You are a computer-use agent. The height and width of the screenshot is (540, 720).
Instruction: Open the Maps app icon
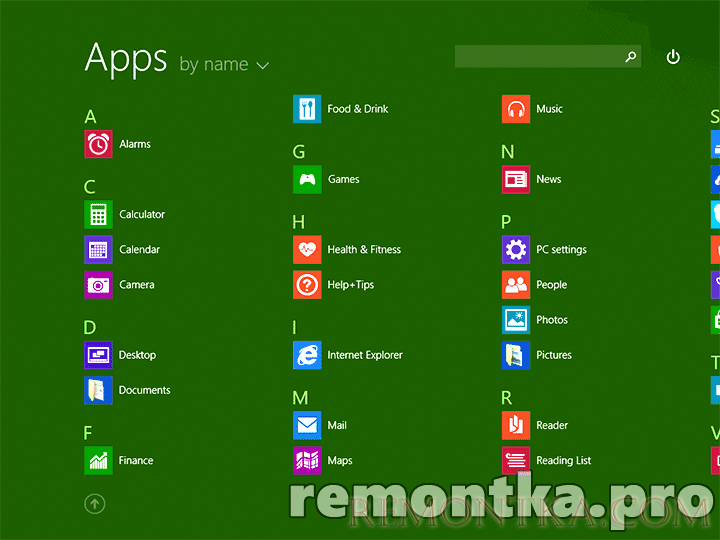tap(307, 460)
